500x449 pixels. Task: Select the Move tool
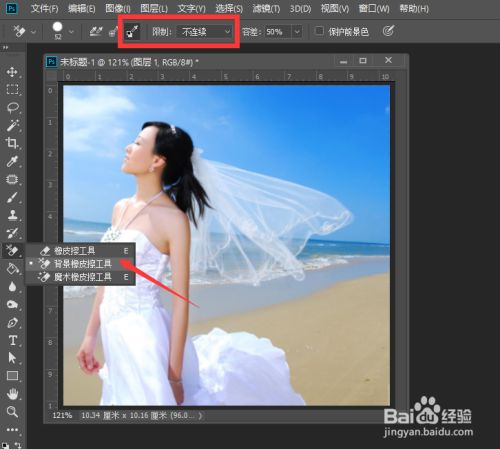click(12, 72)
